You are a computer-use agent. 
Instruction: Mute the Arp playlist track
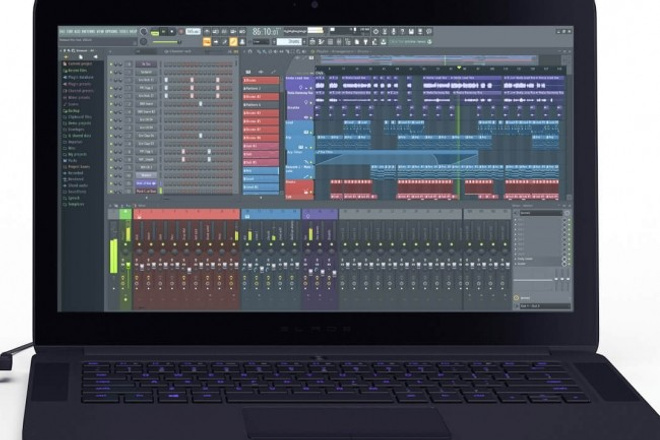311,147
